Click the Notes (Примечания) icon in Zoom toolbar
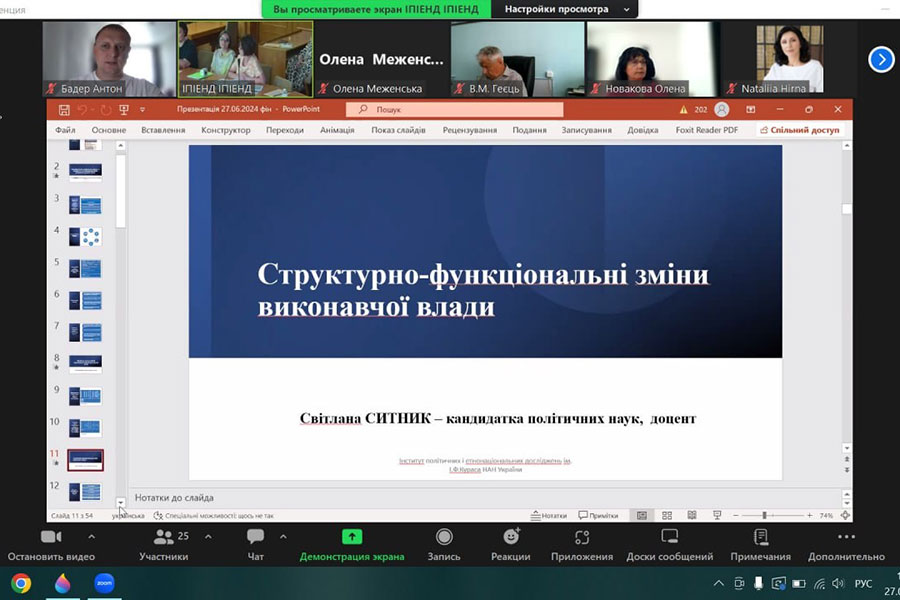This screenshot has width=900, height=600. [760, 538]
